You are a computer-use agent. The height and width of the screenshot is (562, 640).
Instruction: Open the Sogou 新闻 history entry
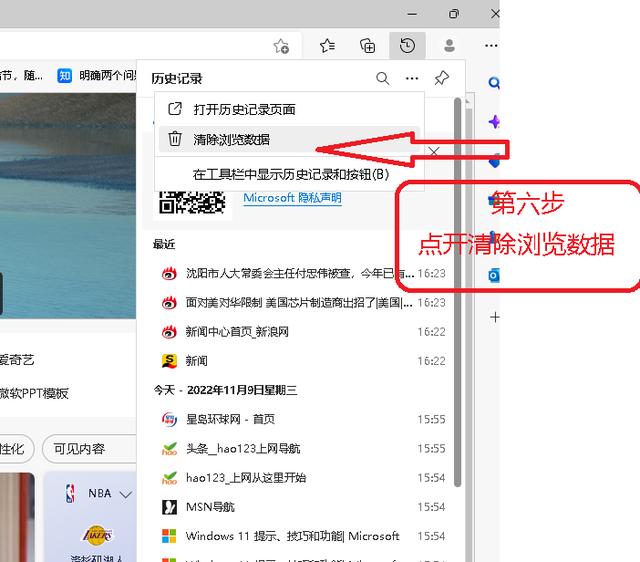302,361
